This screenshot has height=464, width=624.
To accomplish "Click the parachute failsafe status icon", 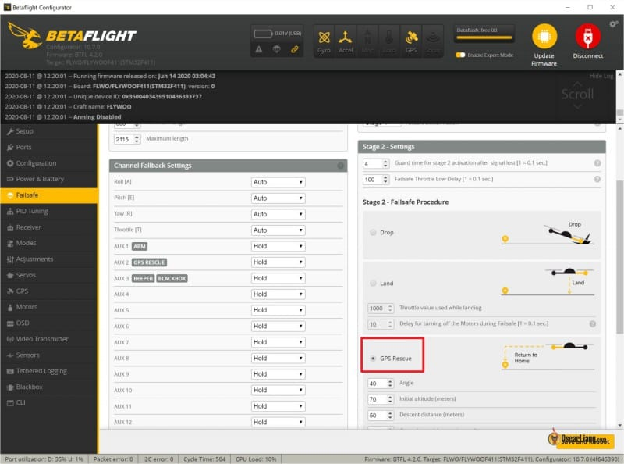I will tap(277, 49).
